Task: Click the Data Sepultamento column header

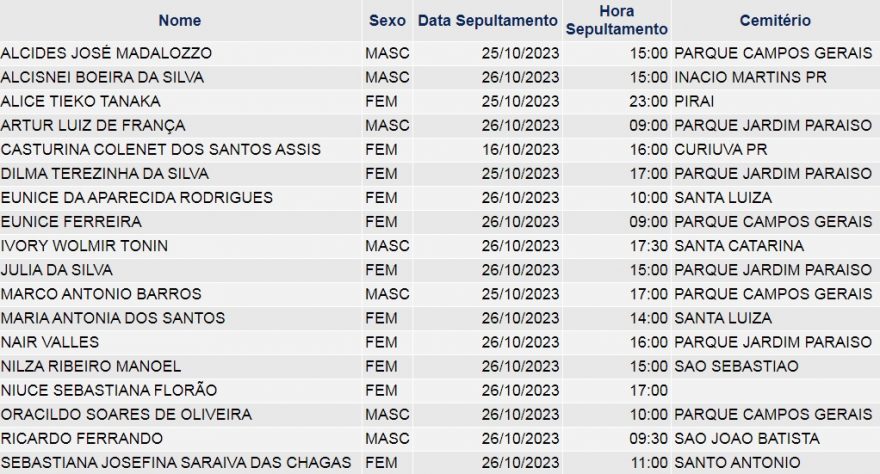Action: 488,21
